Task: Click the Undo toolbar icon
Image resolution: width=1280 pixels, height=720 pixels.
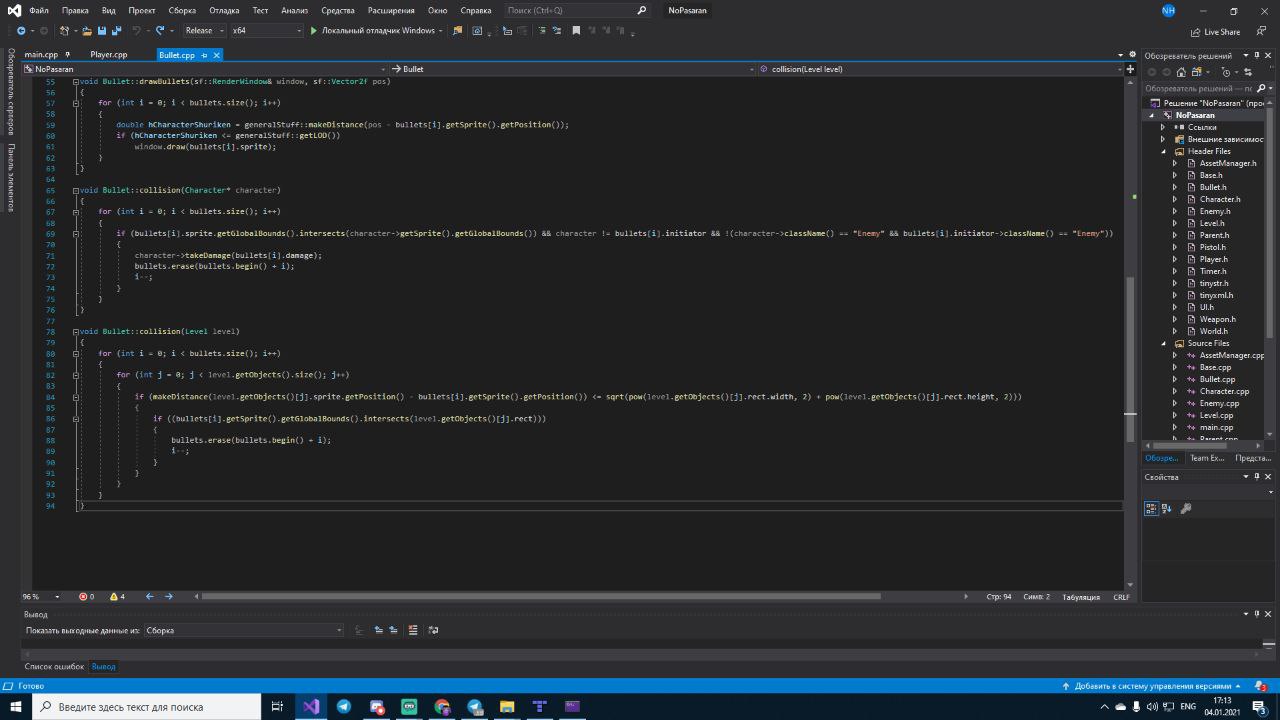Action: coord(137,31)
